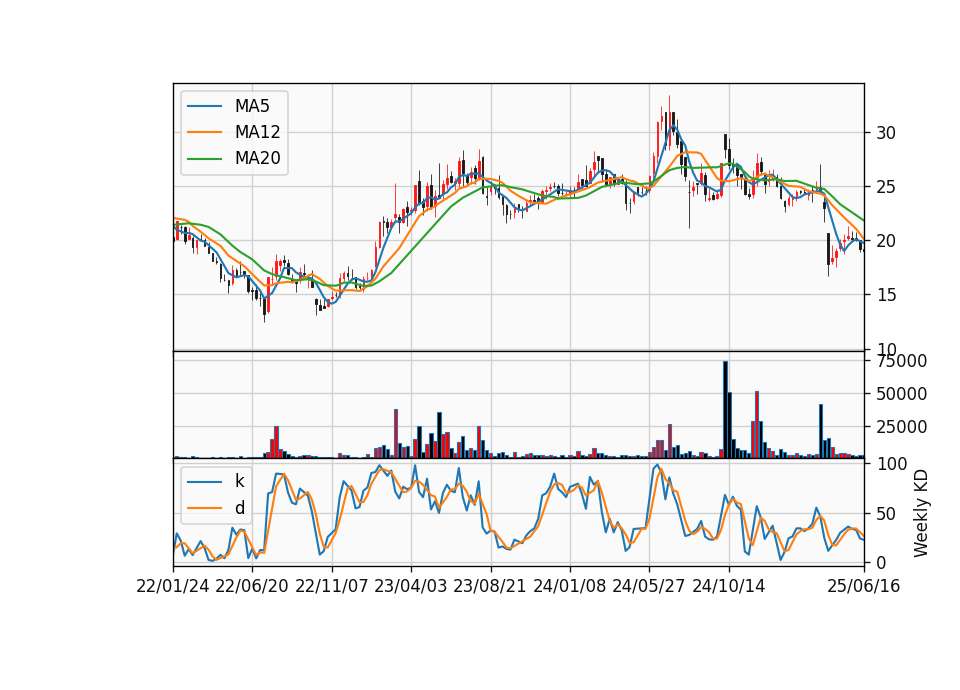
Task: Click the 22/11/07 date tick label
Action: pos(332,586)
